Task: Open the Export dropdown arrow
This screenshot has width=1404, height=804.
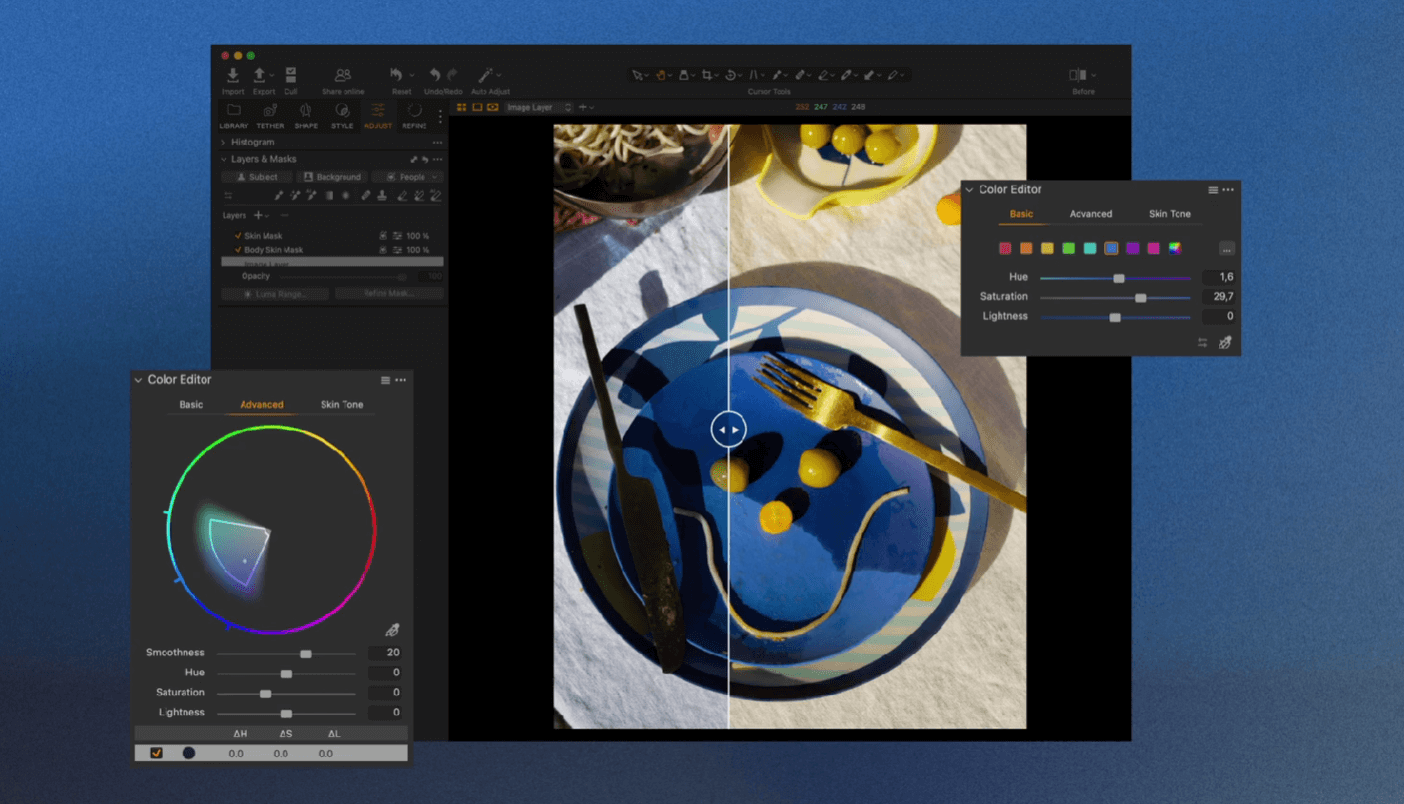Action: pyautogui.click(x=271, y=75)
